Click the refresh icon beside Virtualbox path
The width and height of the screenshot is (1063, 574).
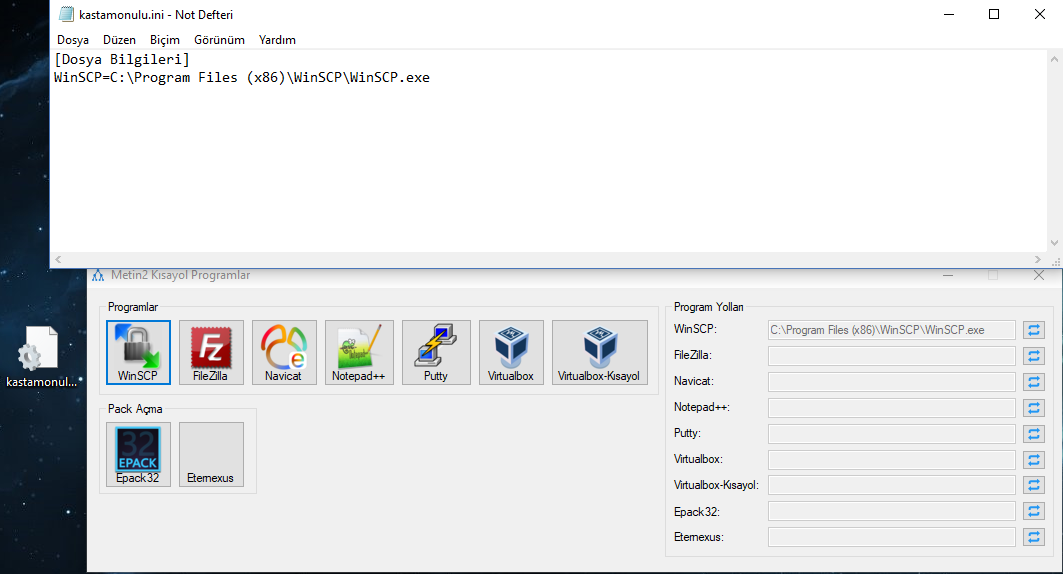1034,460
